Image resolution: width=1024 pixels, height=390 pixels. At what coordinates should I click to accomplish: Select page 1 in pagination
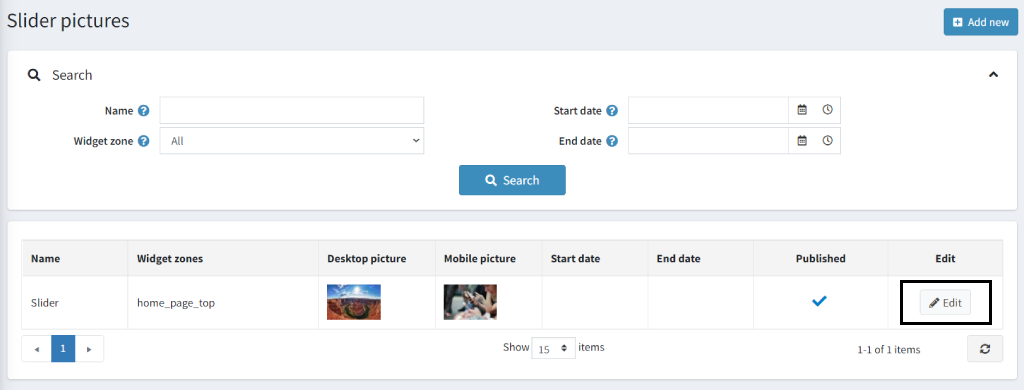pyautogui.click(x=63, y=349)
